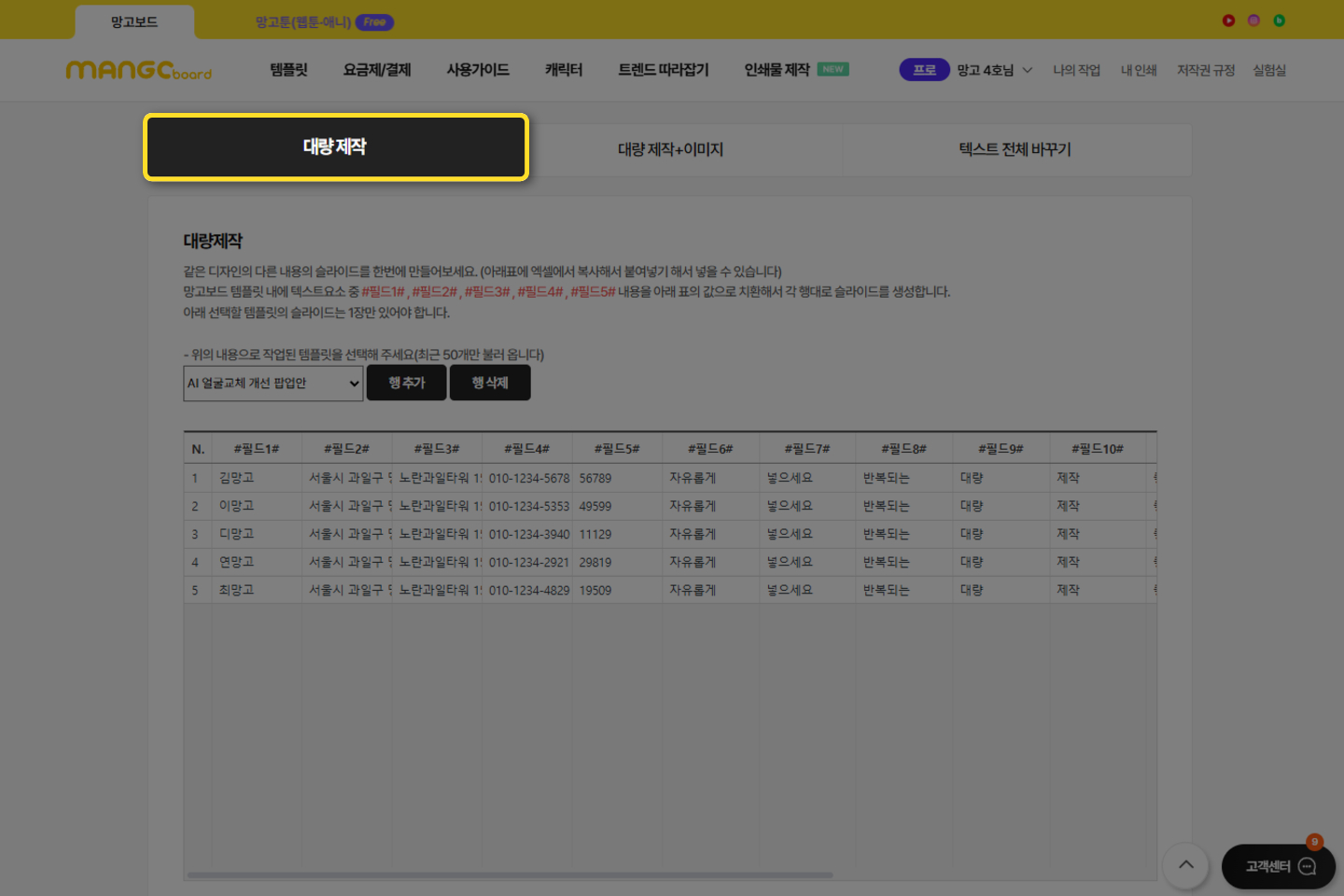The image size is (1344, 896).
Task: Select cell 최망고 in row 5
Action: pos(257,590)
